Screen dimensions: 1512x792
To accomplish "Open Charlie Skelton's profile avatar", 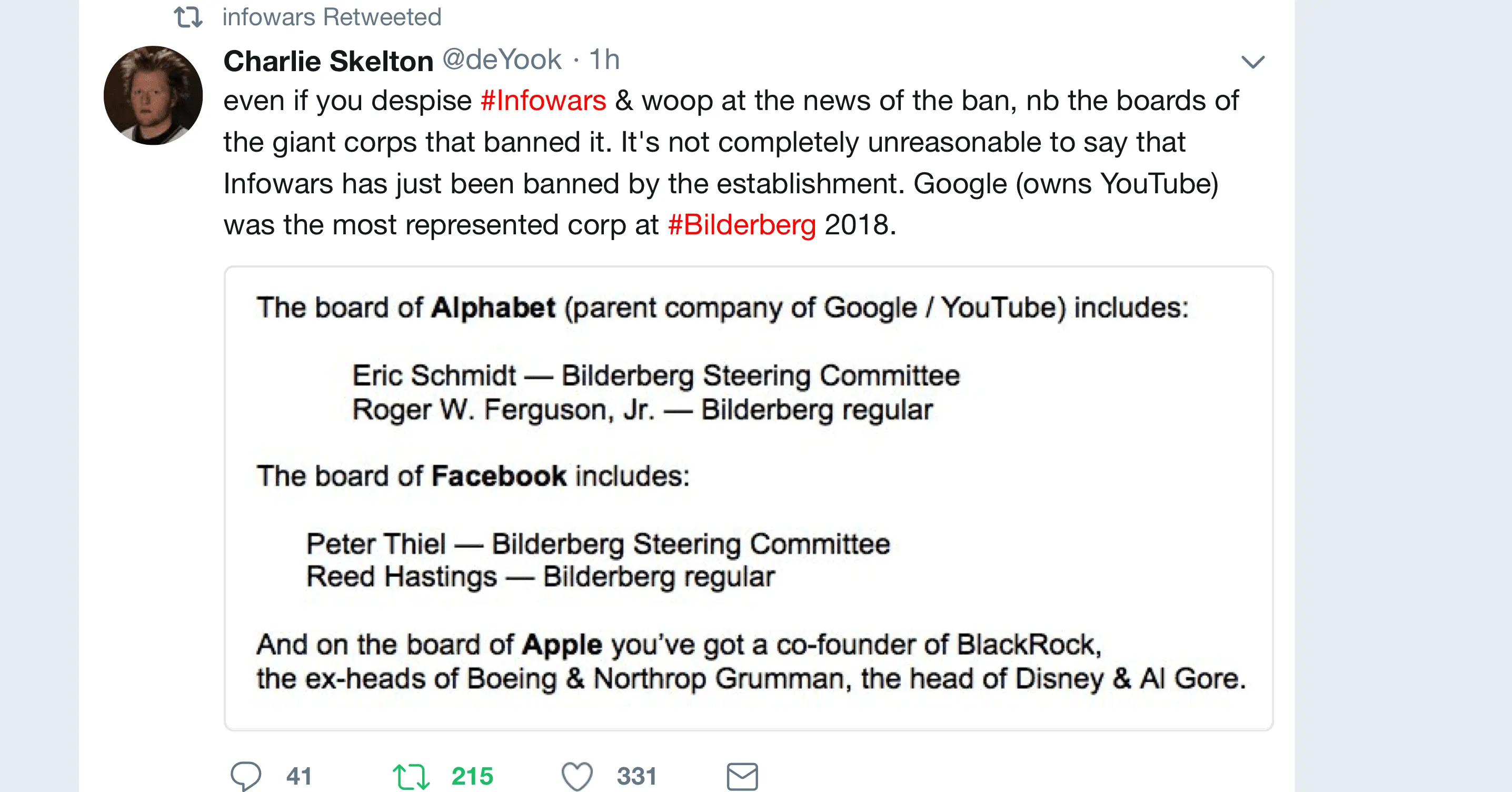I will pos(153,95).
